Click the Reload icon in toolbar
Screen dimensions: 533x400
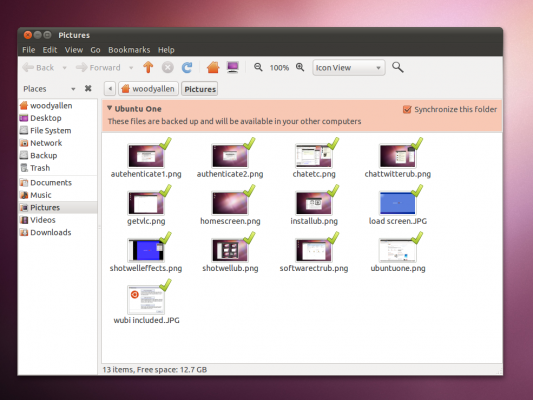click(x=187, y=67)
